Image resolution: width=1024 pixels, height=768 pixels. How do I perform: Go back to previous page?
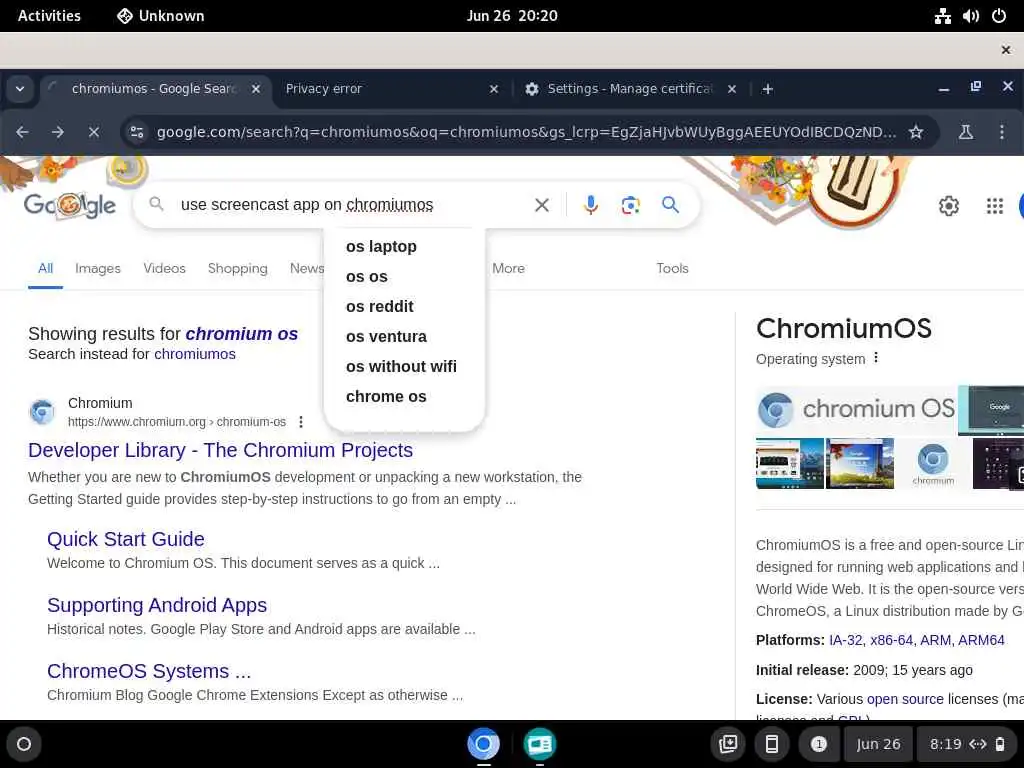click(22, 132)
